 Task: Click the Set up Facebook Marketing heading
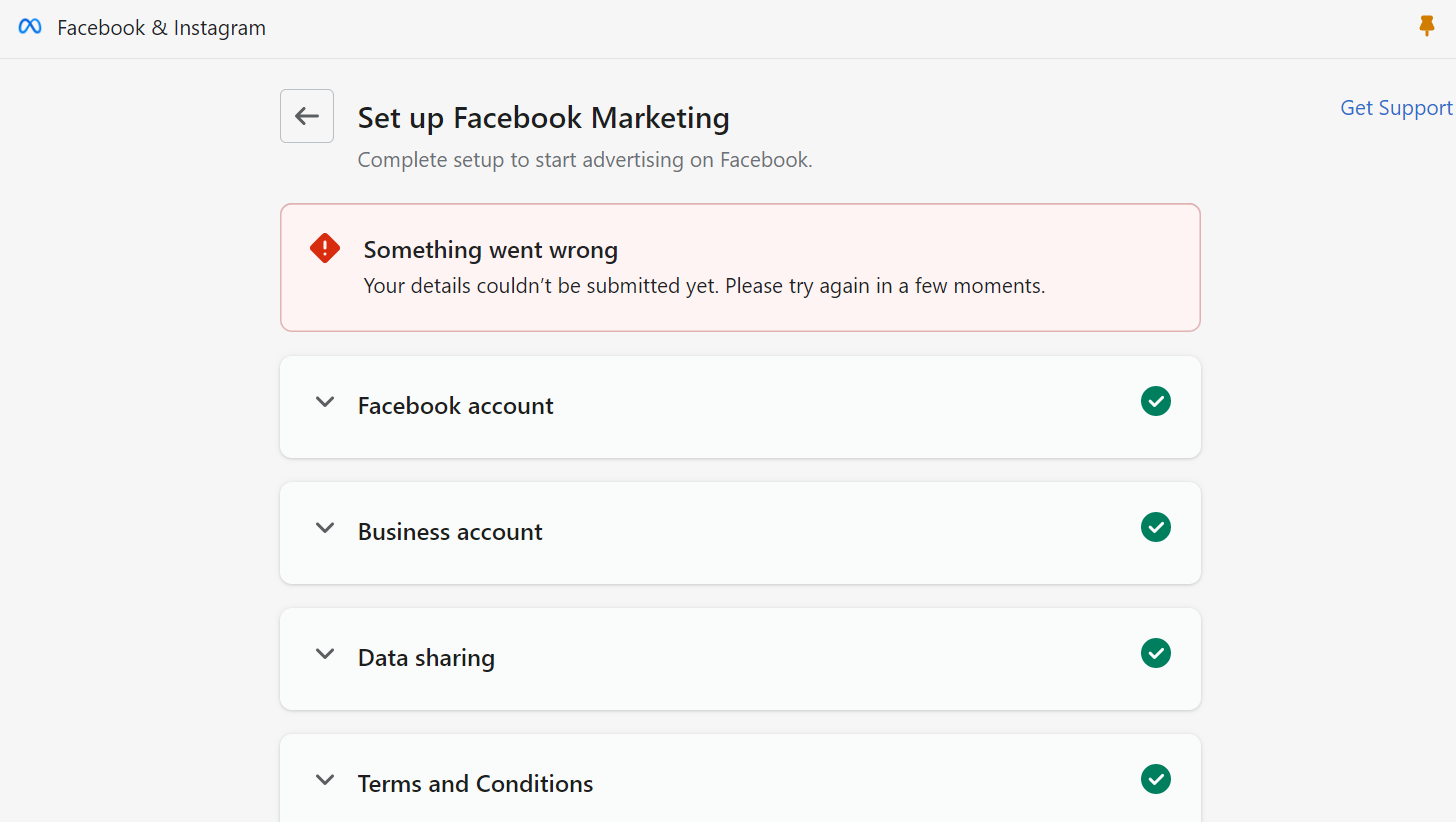[x=544, y=118]
